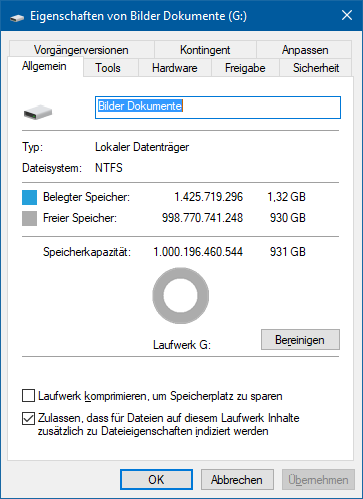
Task: Click the Bilder Dokumente name field
Action: [218, 107]
